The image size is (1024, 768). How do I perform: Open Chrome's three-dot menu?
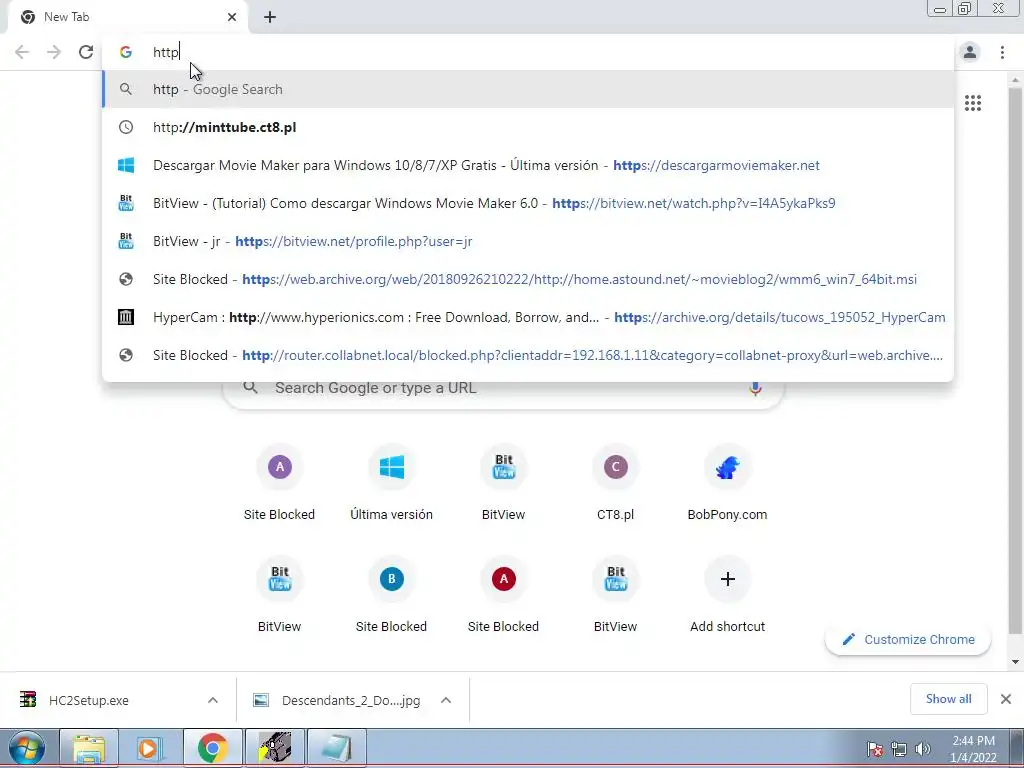click(x=1002, y=52)
